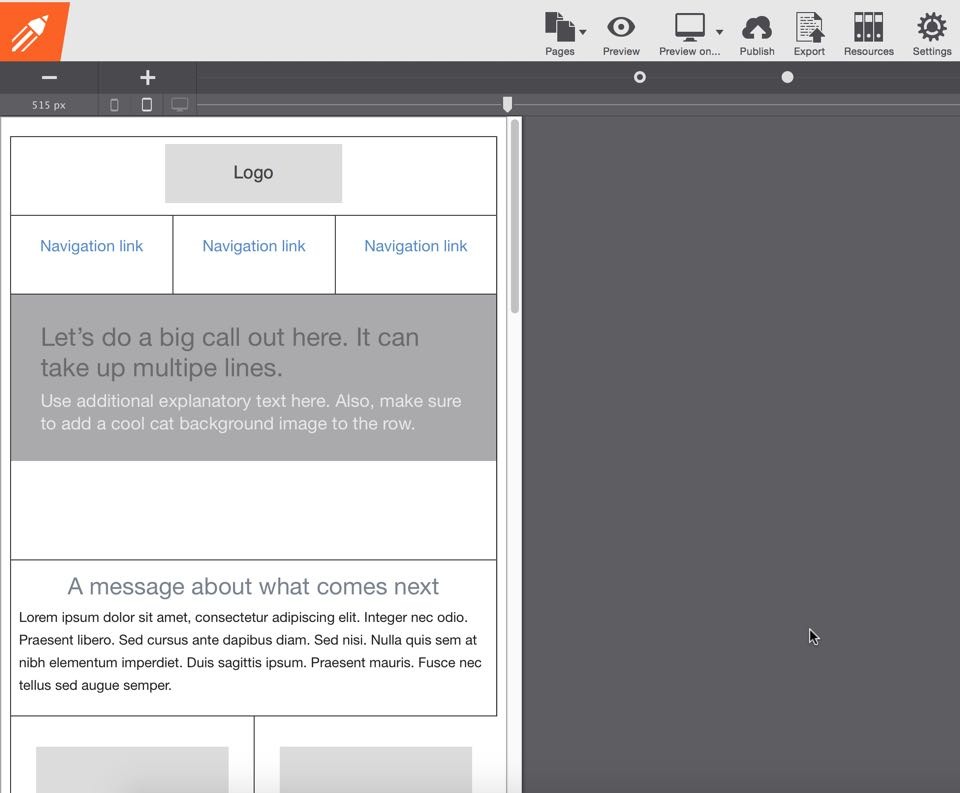The height and width of the screenshot is (793, 960).
Task: Open the Preview on... monitor icon
Action: [x=689, y=28]
